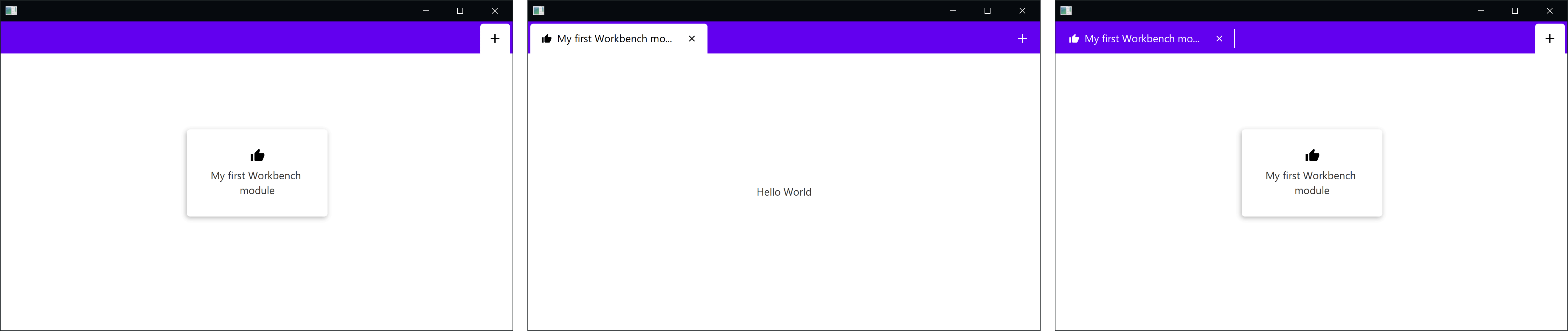Viewport: 1568px width, 331px height.
Task: Click the thumbs-up icon on the left window's tile
Action: coord(257,155)
